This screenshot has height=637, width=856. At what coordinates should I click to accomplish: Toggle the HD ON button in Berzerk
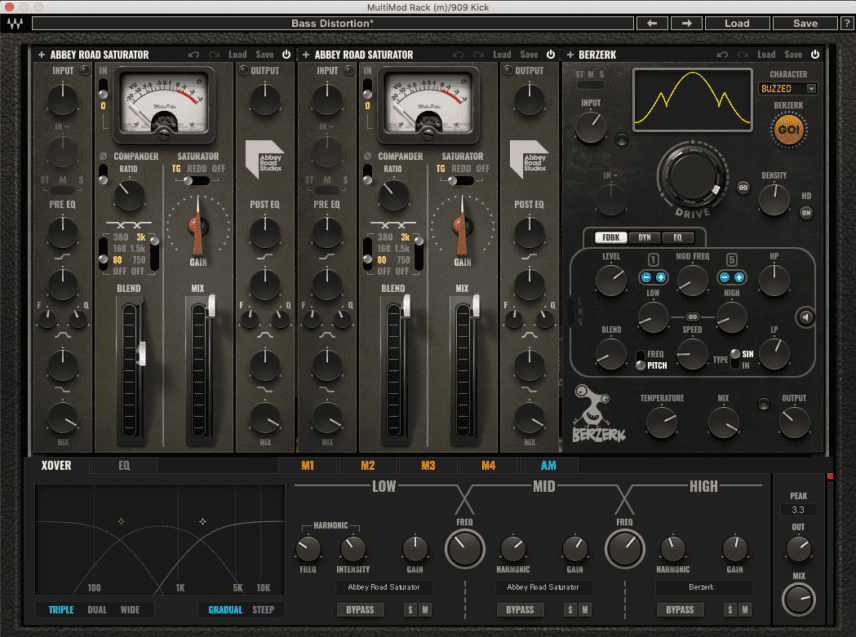click(806, 213)
